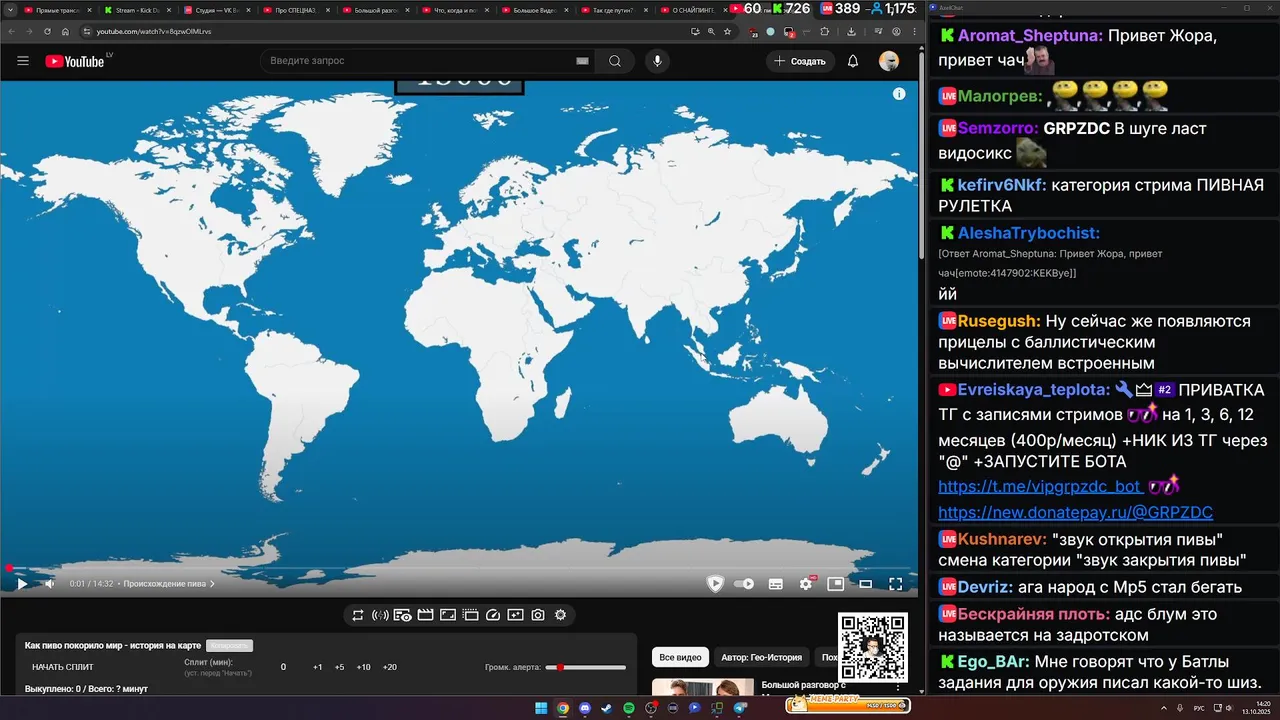Play the video
The height and width of the screenshot is (720, 1280).
(22, 584)
